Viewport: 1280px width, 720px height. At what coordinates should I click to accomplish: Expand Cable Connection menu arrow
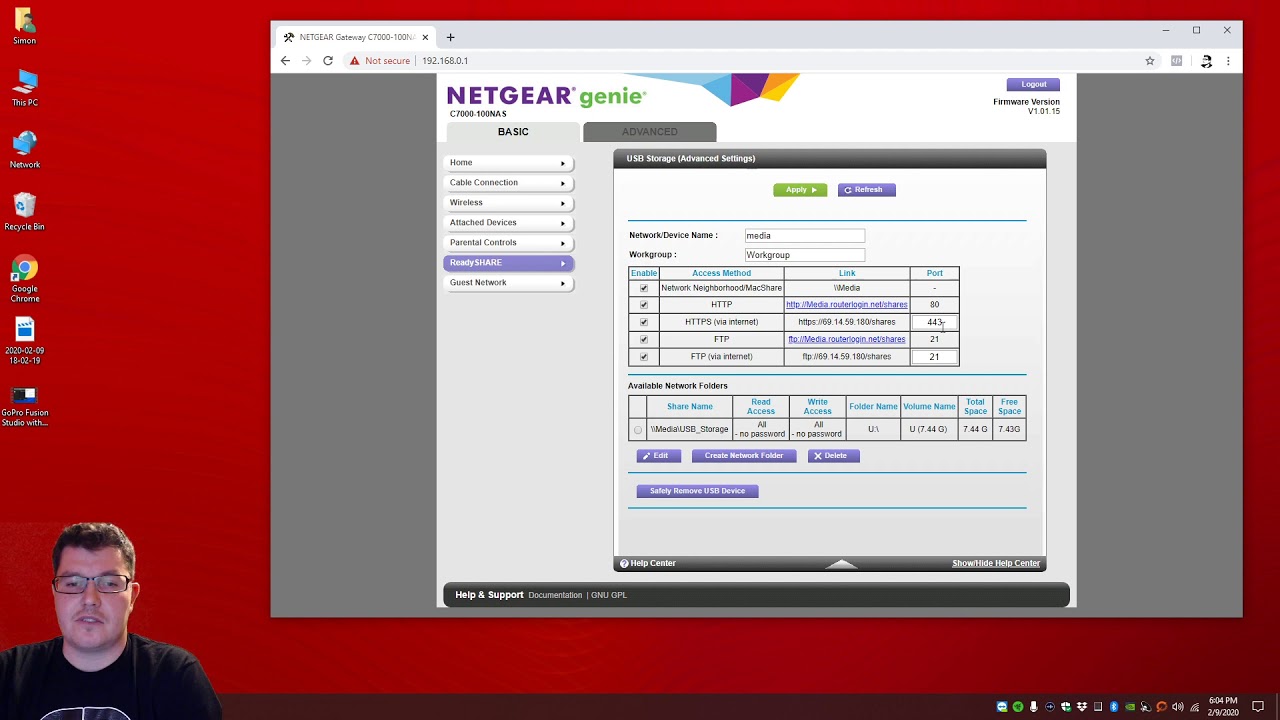pyautogui.click(x=562, y=183)
